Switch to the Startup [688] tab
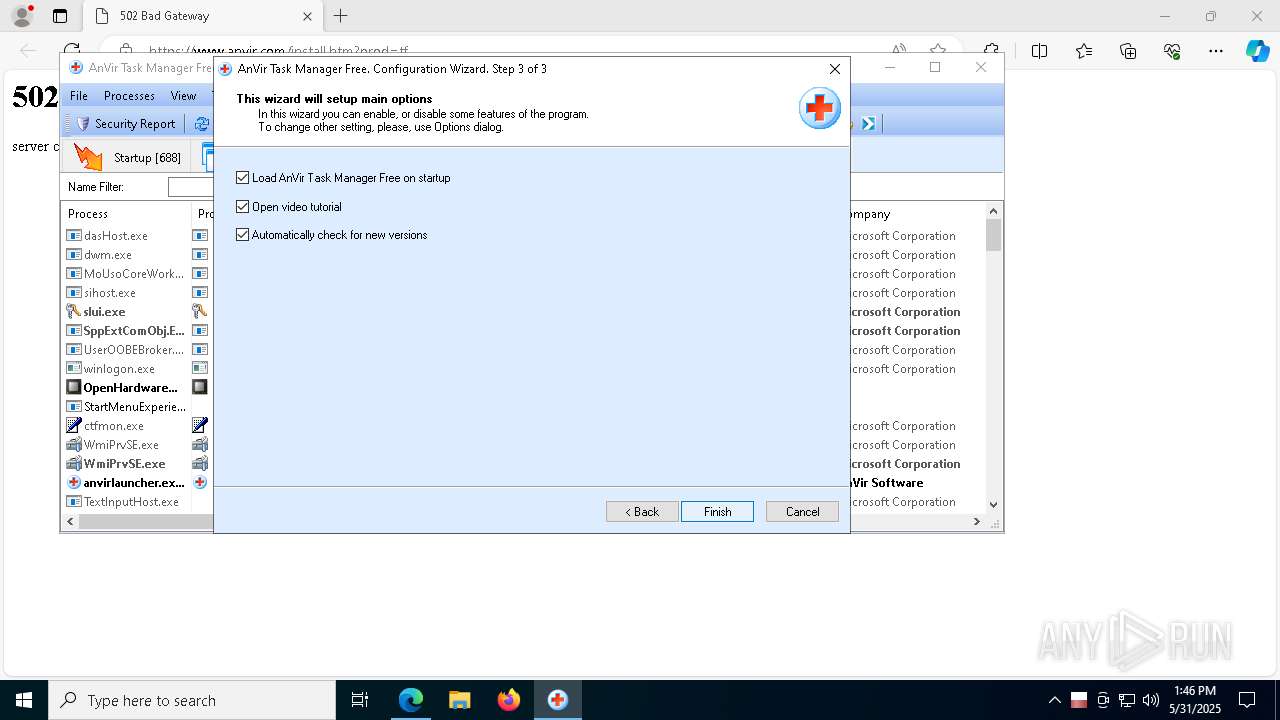This screenshot has width=1280, height=720. click(128, 157)
